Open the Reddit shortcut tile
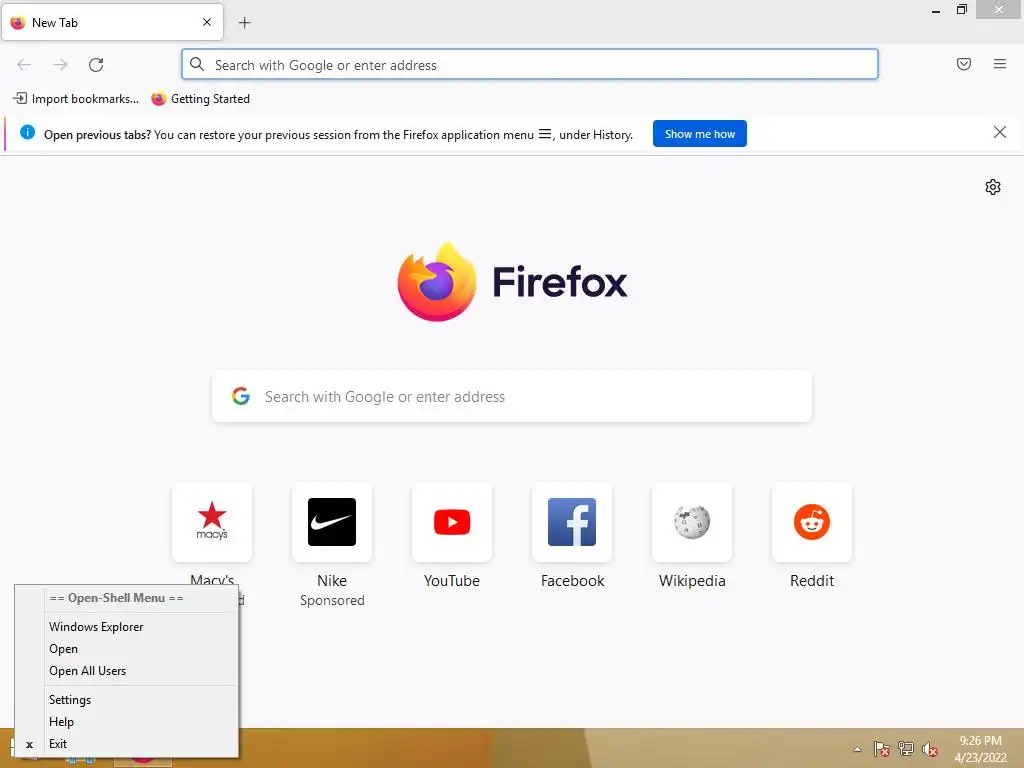This screenshot has width=1024, height=768. pyautogui.click(x=812, y=522)
